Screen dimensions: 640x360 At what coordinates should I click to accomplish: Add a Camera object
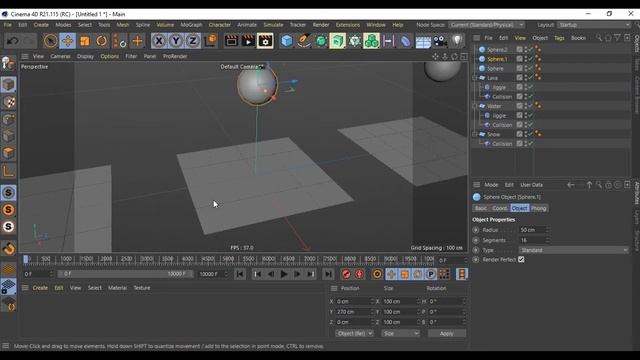[440, 41]
